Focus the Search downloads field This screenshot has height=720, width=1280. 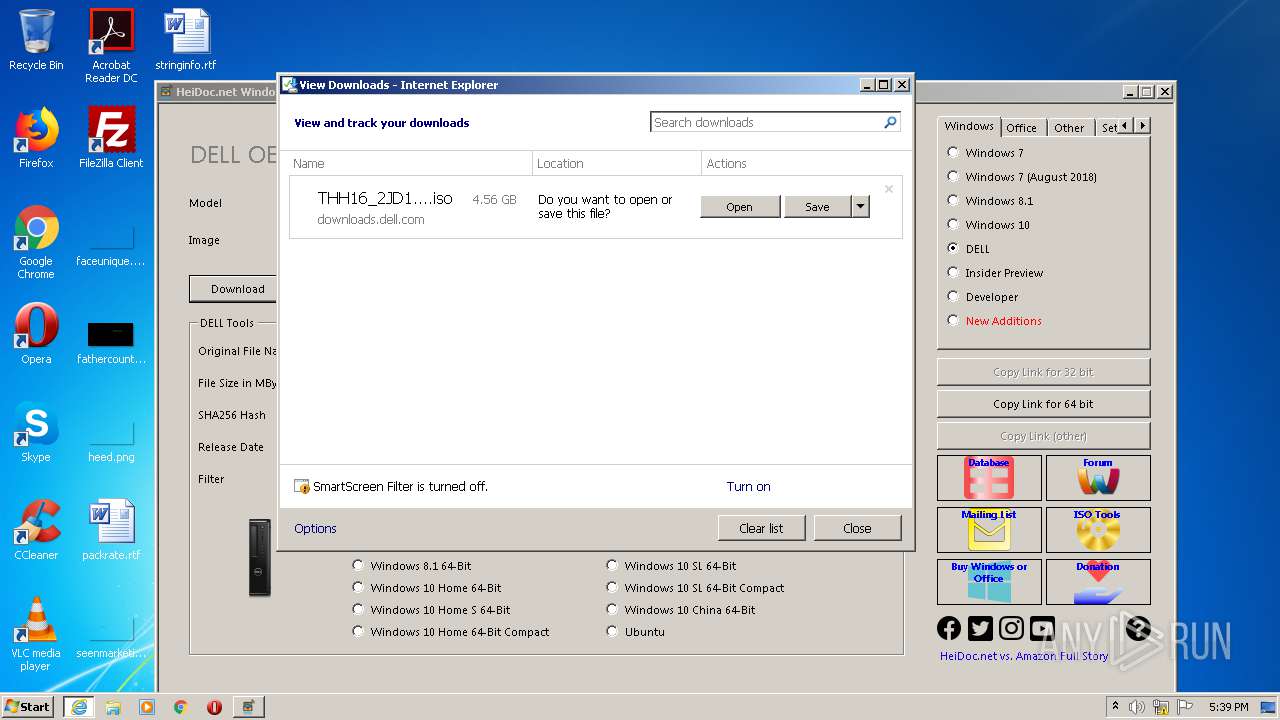766,122
